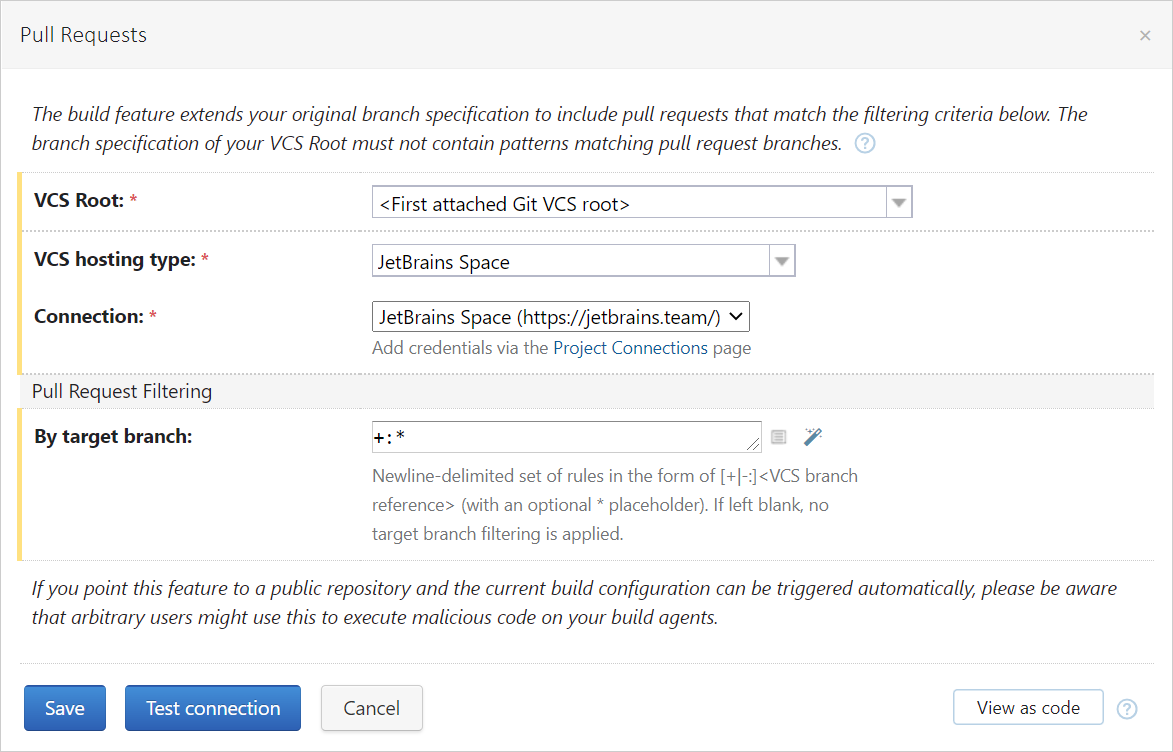Cancel editing the build feature
Viewport: 1173px width, 752px height.
click(x=371, y=708)
